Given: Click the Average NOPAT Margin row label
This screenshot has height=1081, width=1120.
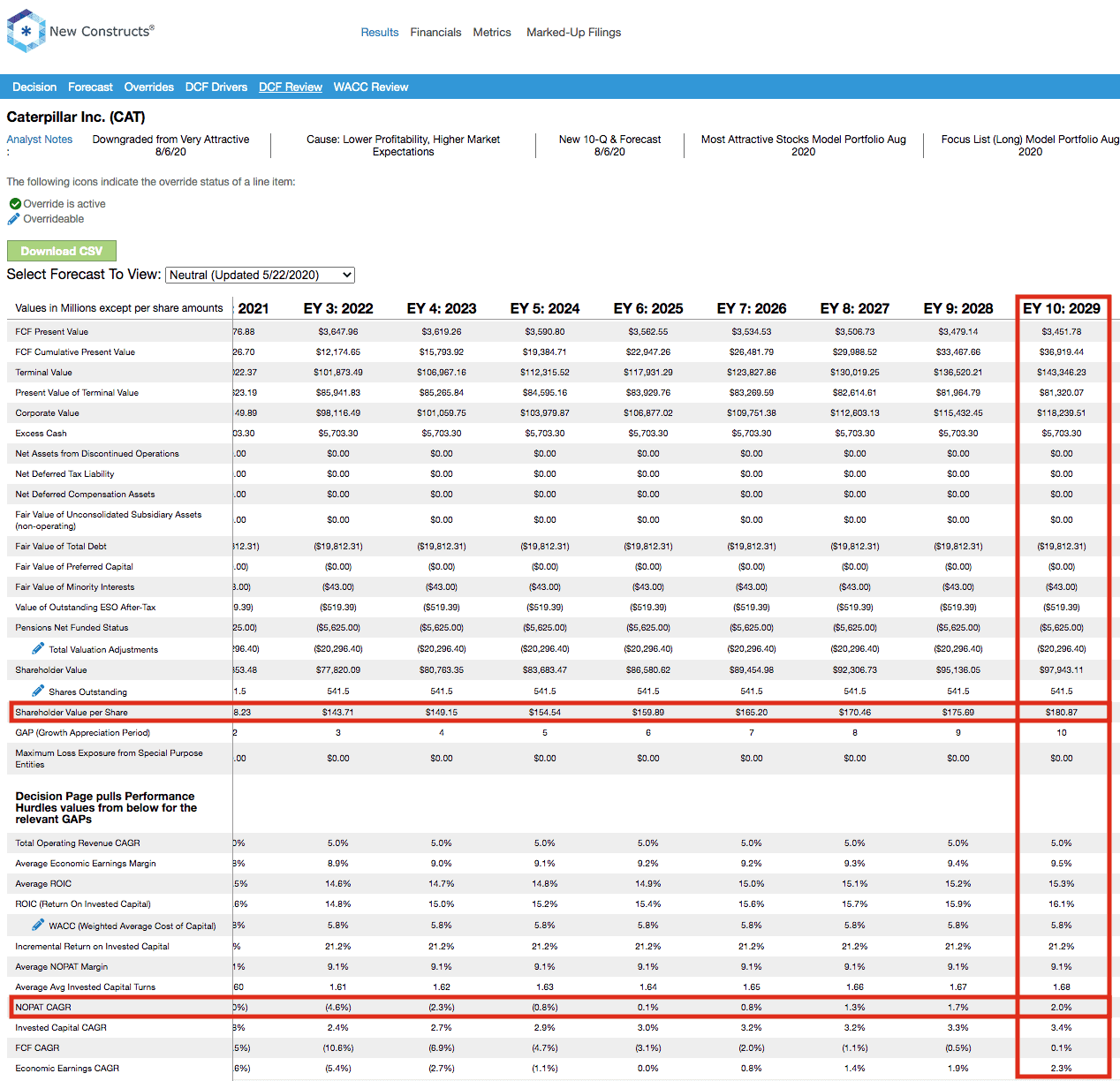Looking at the screenshot, I should [x=62, y=967].
